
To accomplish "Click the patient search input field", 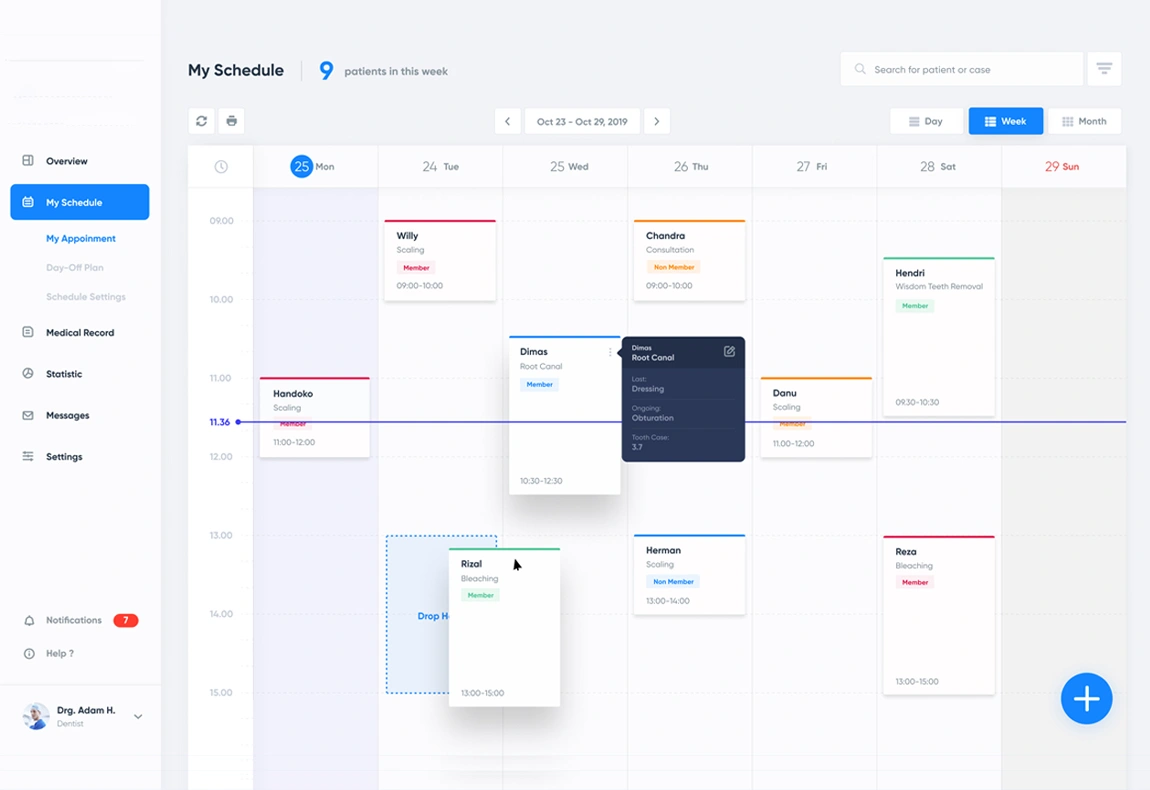I will (960, 68).
